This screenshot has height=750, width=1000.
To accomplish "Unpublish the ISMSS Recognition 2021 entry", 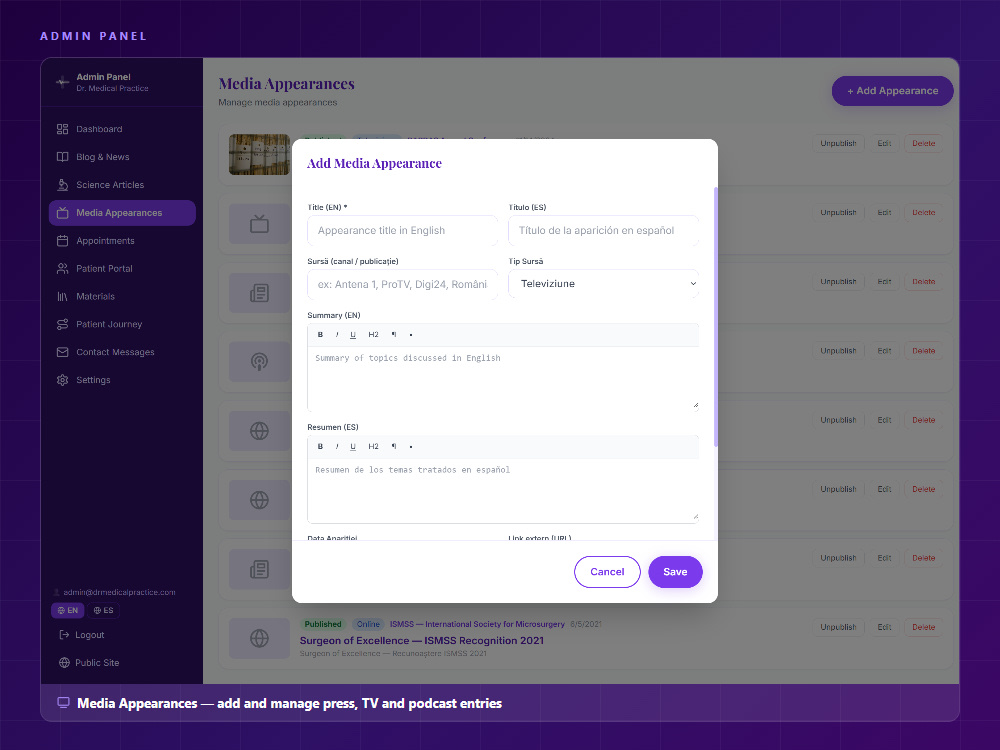I will click(838, 628).
